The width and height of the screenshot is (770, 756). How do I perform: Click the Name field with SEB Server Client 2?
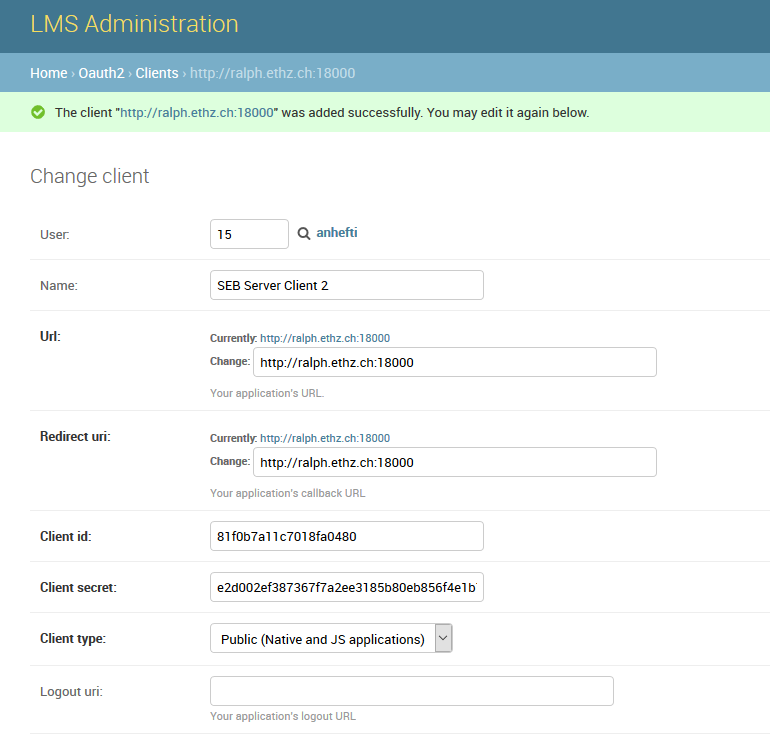click(346, 285)
